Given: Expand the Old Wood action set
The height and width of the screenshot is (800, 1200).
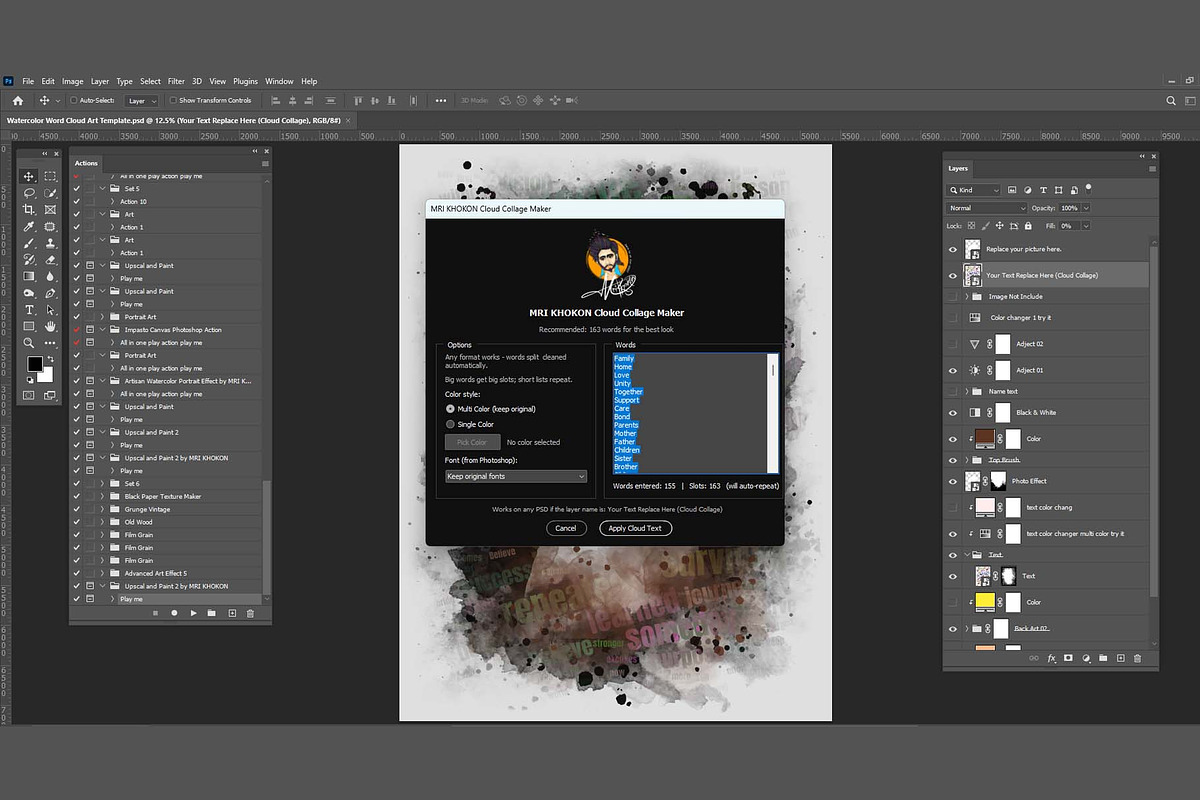Looking at the screenshot, I should (x=102, y=522).
